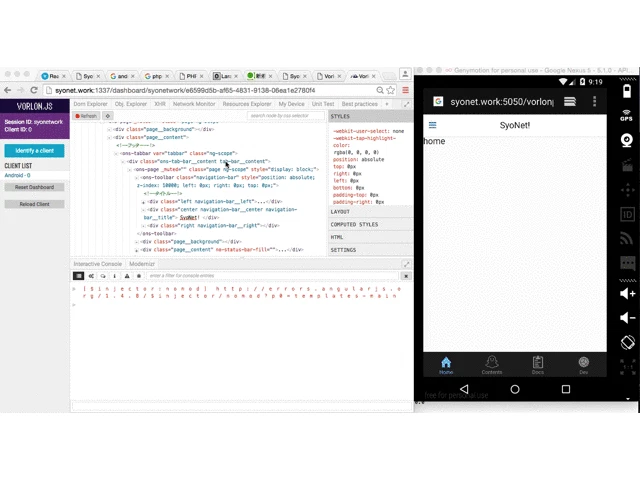The height and width of the screenshot is (480, 640).
Task: Click the DOM Explorer Refresh button
Action: click(x=86, y=116)
